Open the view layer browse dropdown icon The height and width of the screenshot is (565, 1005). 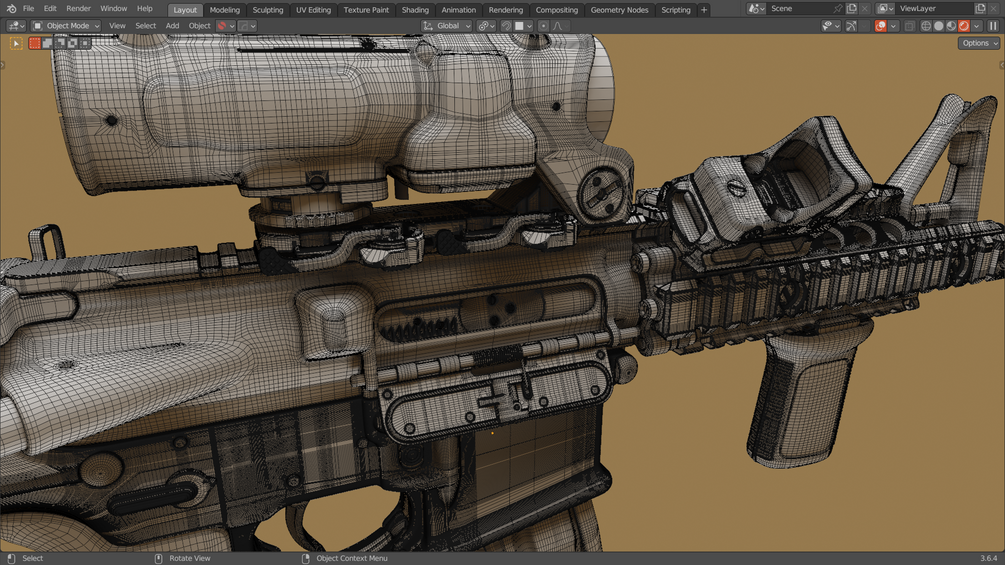886,9
